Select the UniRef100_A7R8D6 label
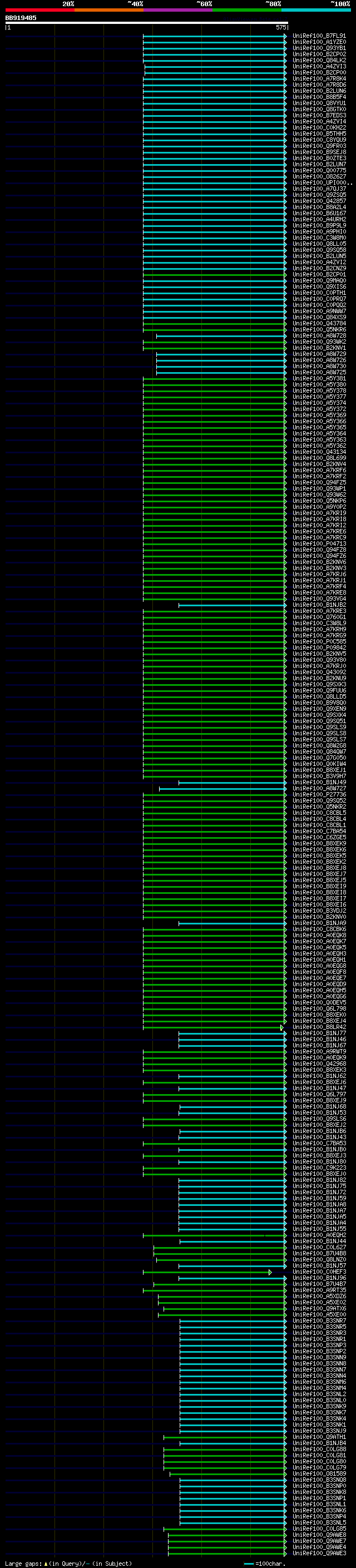The width and height of the screenshot is (356, 1568). point(319,85)
